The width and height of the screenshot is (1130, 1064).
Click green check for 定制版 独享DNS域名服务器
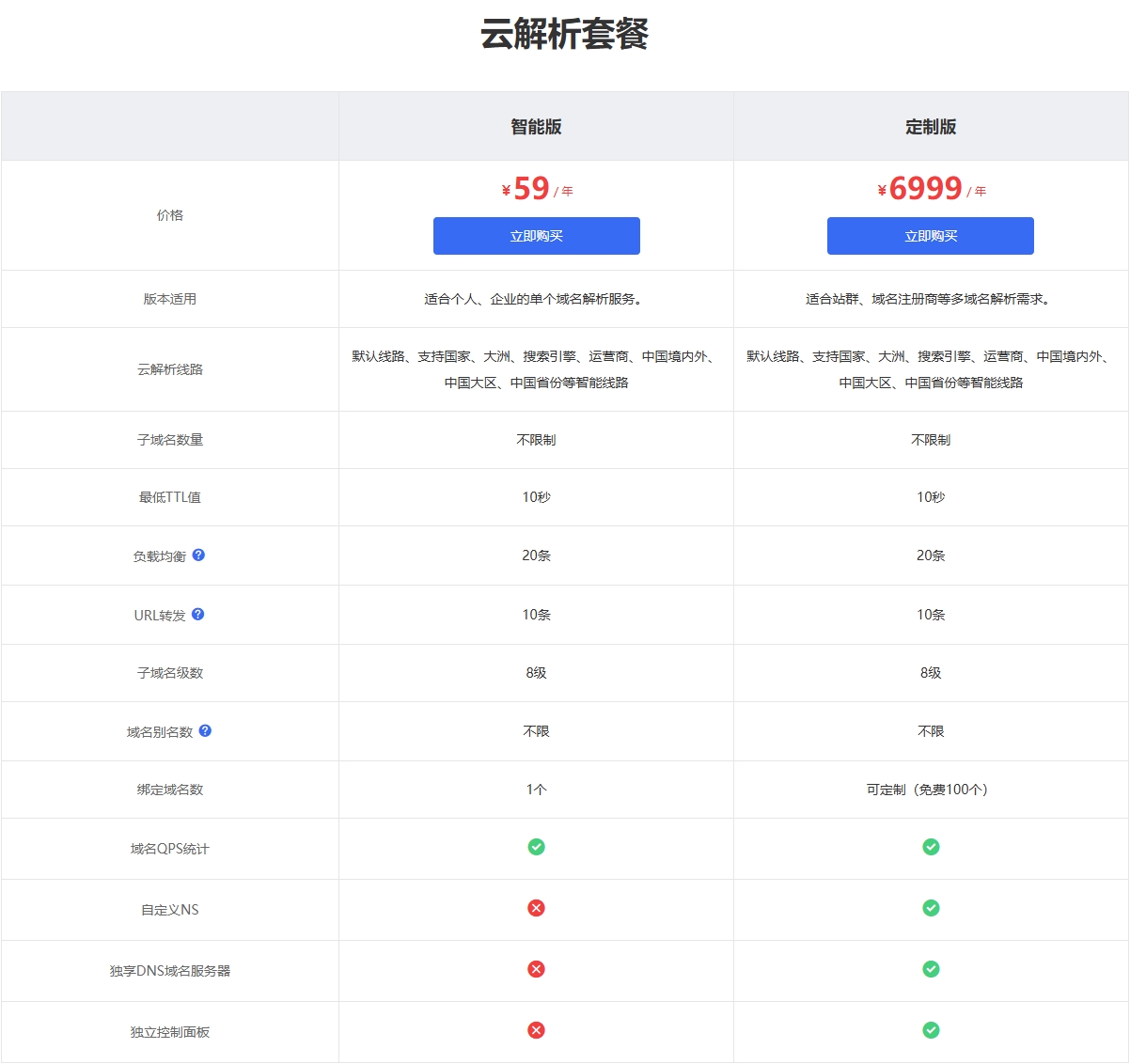coord(931,970)
